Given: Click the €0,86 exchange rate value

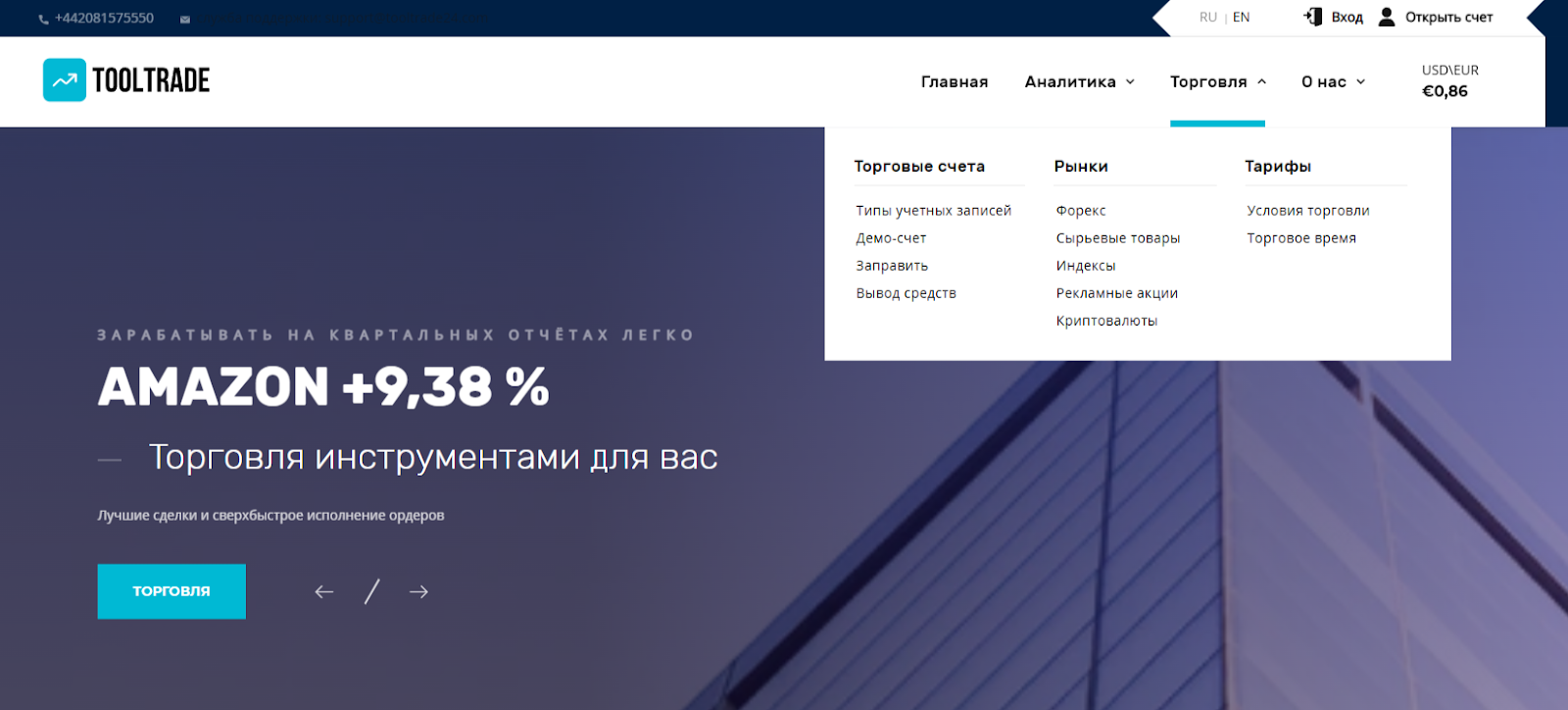Looking at the screenshot, I should click(x=1445, y=91).
